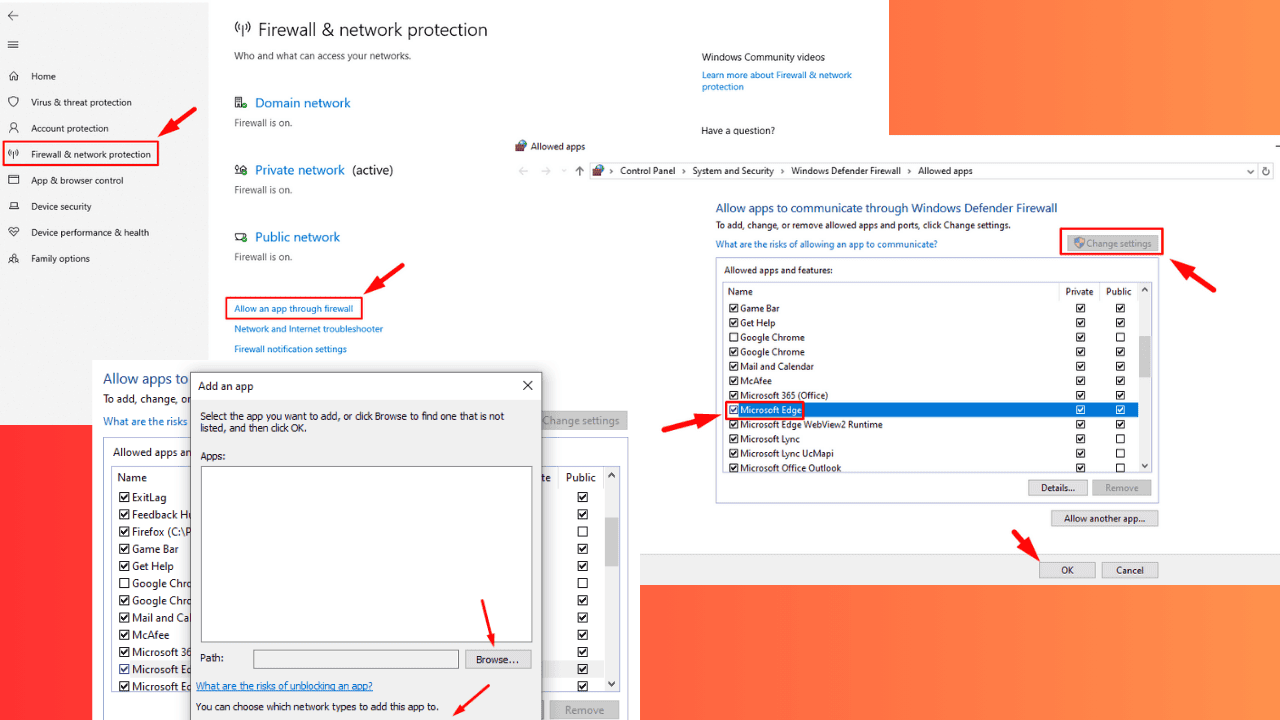Viewport: 1280px width, 720px height.
Task: Click the scroll-down arrow in the rear apps list
Action: tap(612, 685)
